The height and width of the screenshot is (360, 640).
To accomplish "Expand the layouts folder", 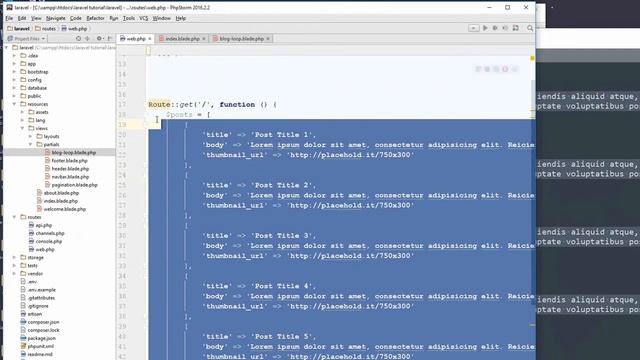I will [31, 136].
